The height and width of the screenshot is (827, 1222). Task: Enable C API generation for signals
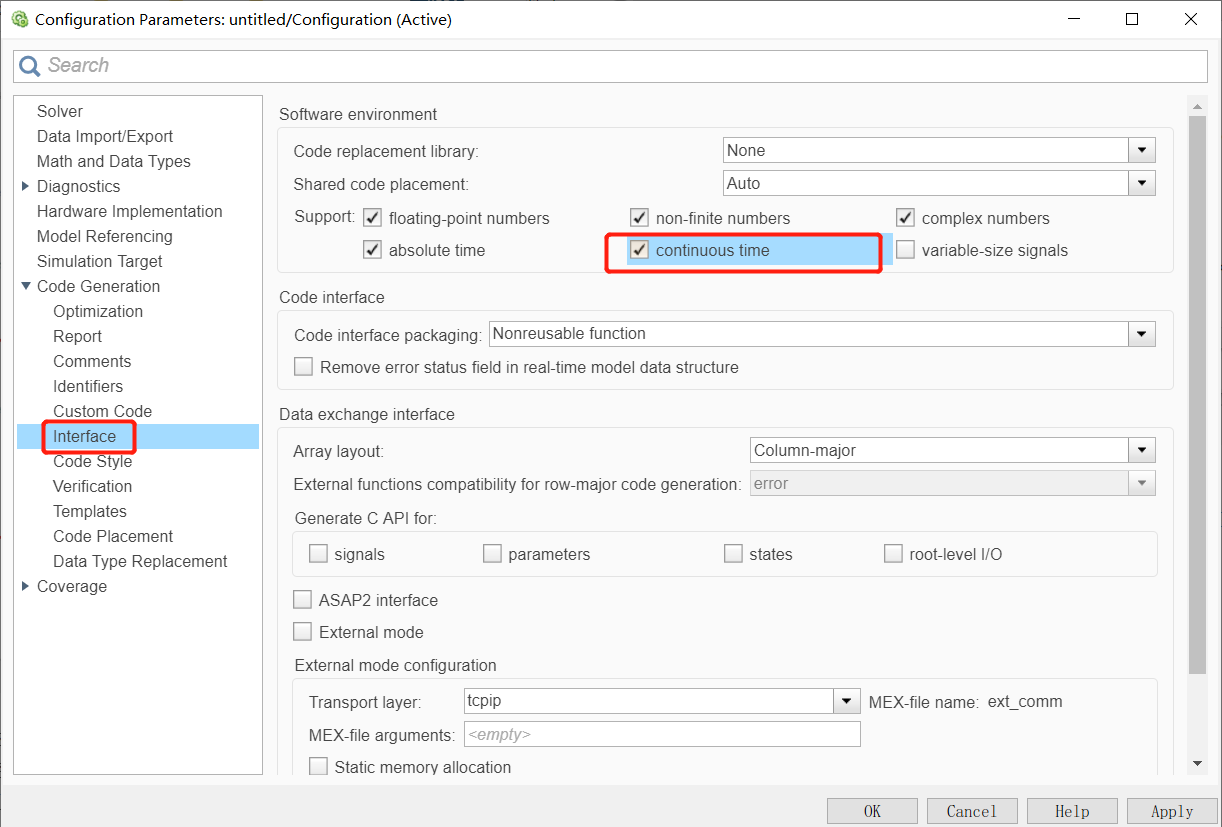pyautogui.click(x=319, y=554)
